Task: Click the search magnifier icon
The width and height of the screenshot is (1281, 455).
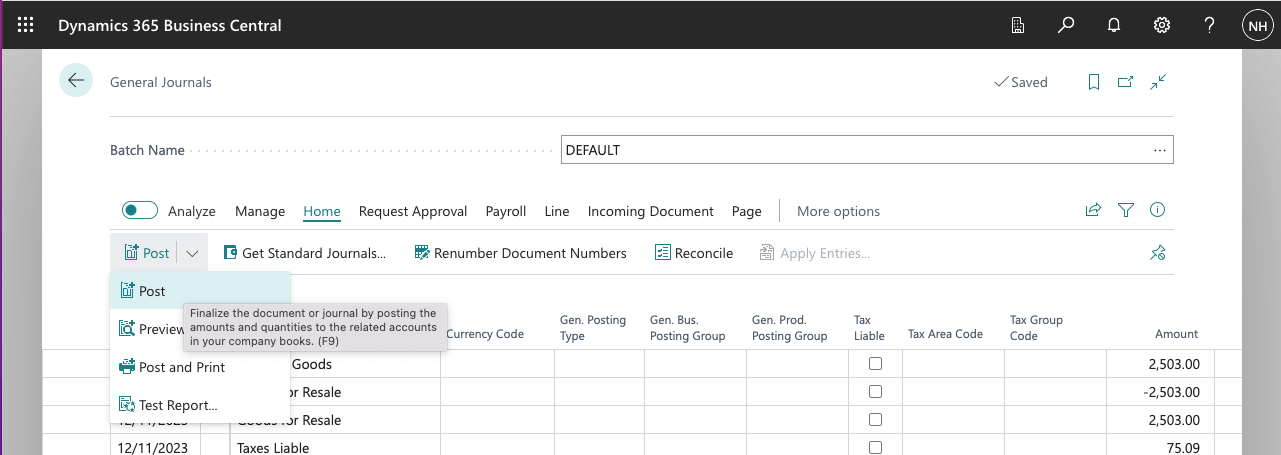Action: (1066, 26)
